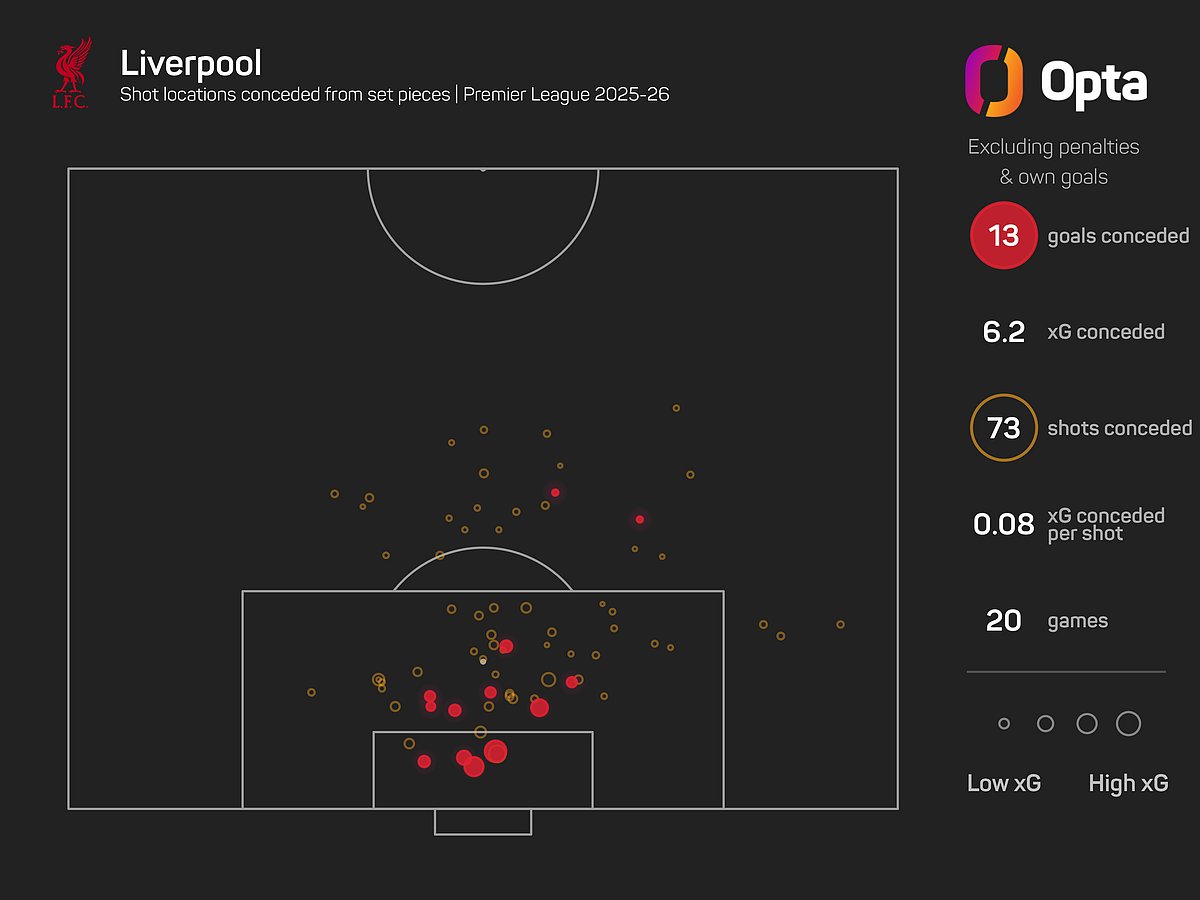Click the orange ring around 73 shots
This screenshot has width=1200, height=900.
coord(1003,428)
